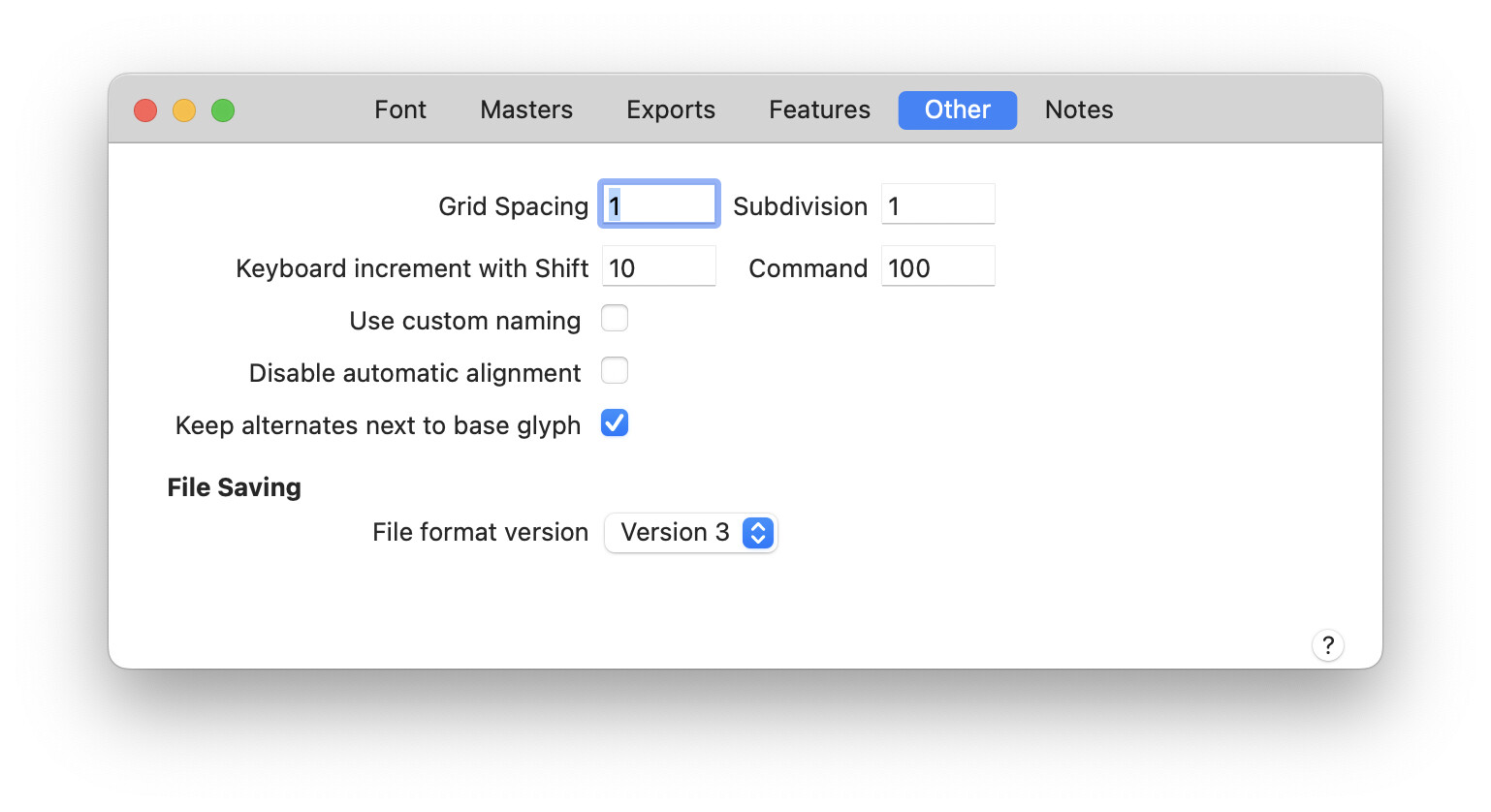Image resolution: width=1491 pixels, height=812 pixels.
Task: Minimize the window with yellow button
Action: tap(184, 110)
